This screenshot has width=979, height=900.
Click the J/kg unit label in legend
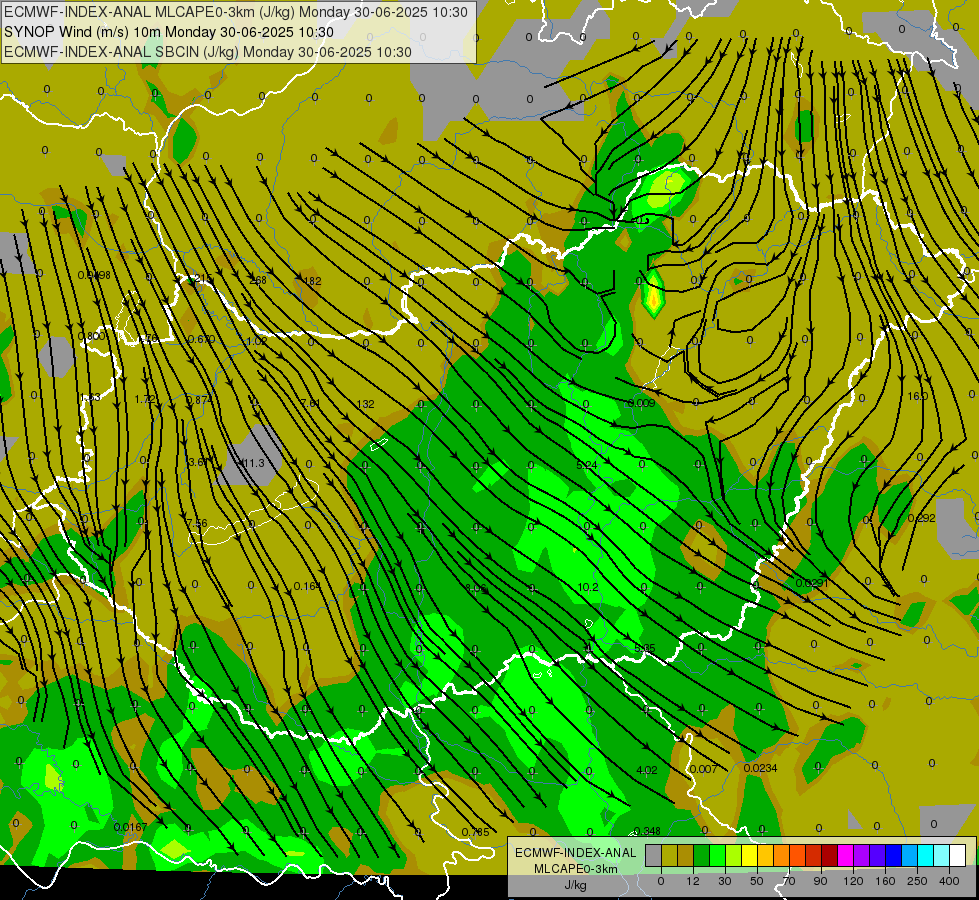pos(576,886)
